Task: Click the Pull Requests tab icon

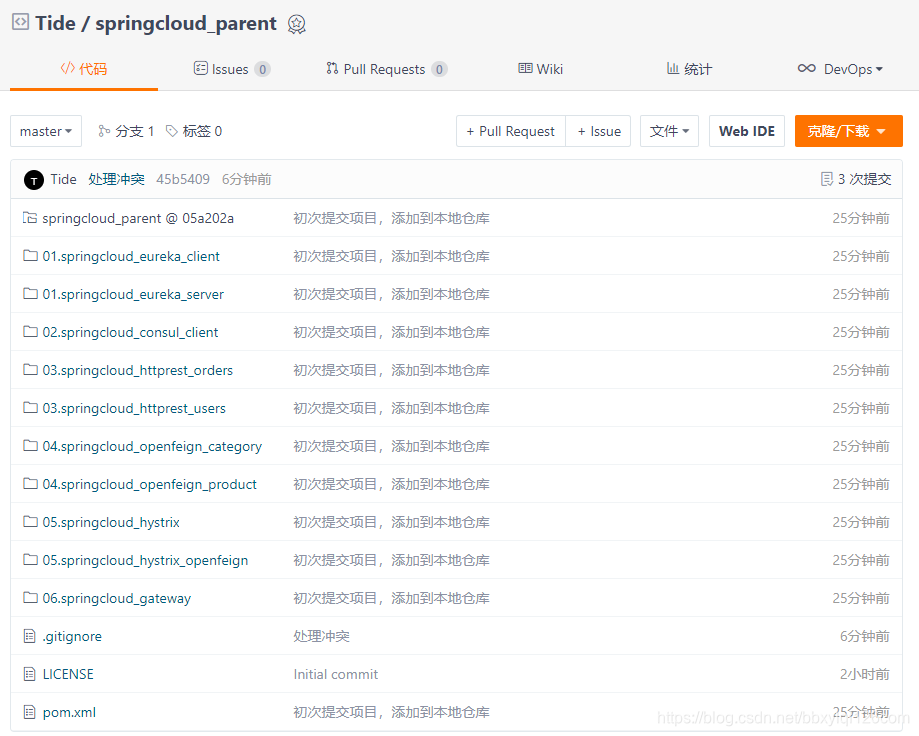Action: coord(332,69)
